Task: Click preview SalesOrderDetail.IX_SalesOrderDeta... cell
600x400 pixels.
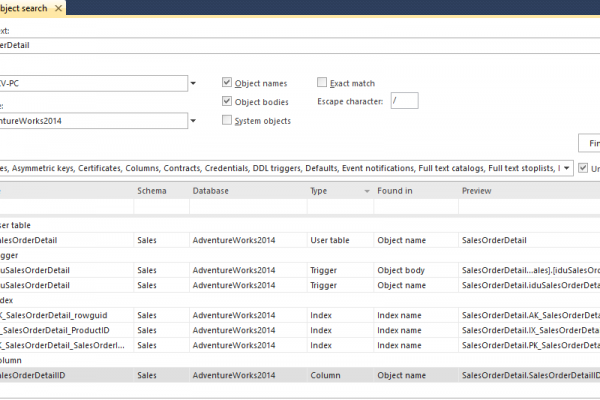Action: pos(529,330)
